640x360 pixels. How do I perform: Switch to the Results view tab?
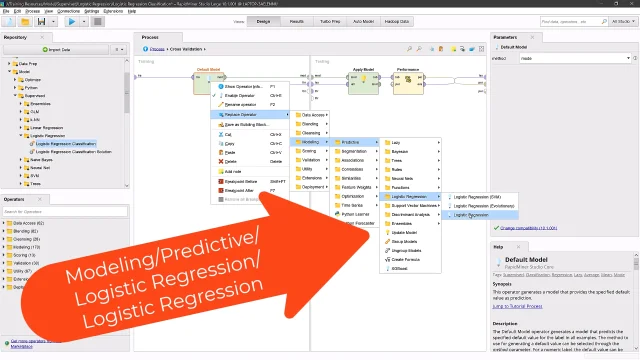click(297, 21)
